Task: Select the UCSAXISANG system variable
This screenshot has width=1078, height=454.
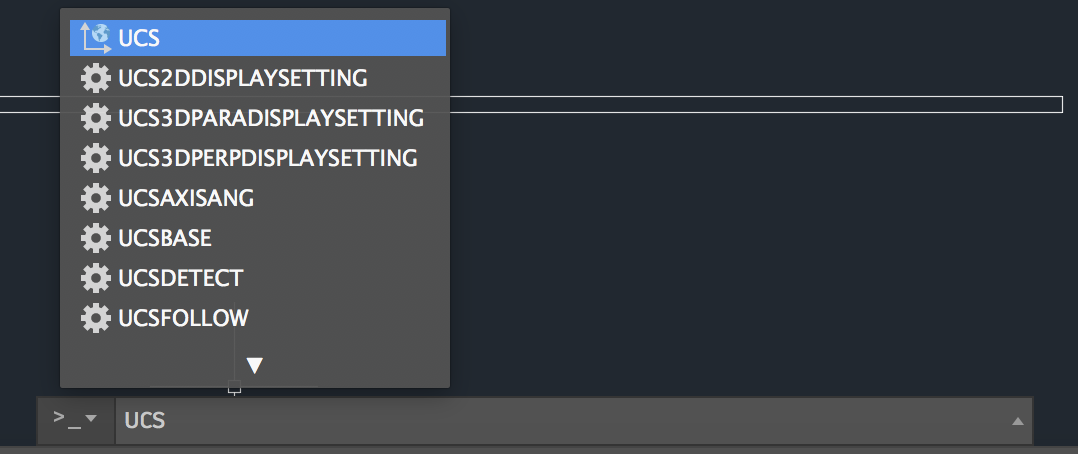Action: click(258, 198)
